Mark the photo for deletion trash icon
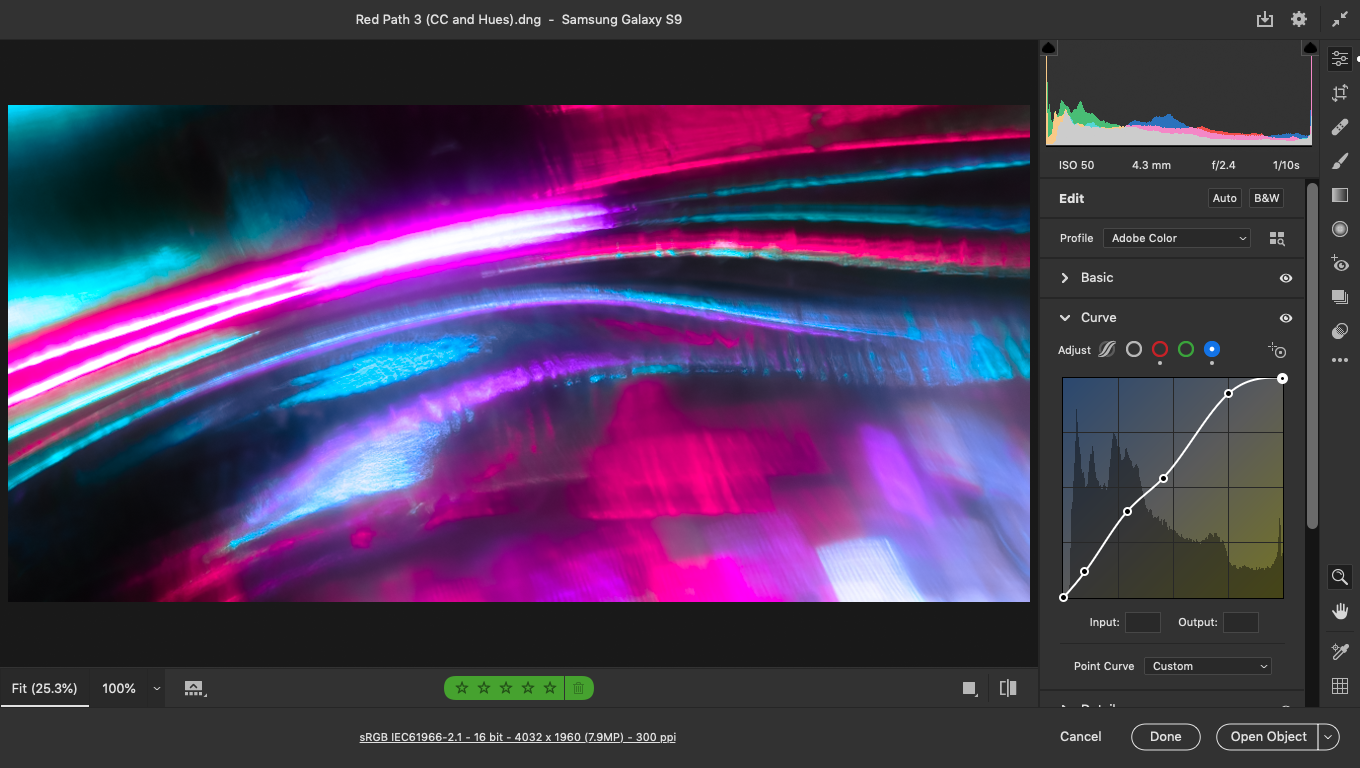The width and height of the screenshot is (1360, 768). tap(578, 688)
